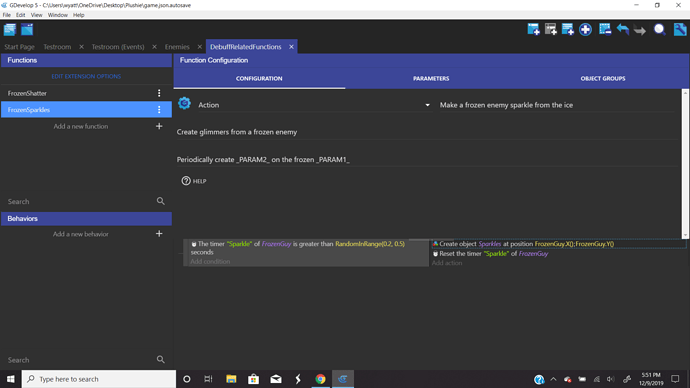690x388 pixels.
Task: Open FrozenShatter three-dot options menu
Action: tap(159, 93)
